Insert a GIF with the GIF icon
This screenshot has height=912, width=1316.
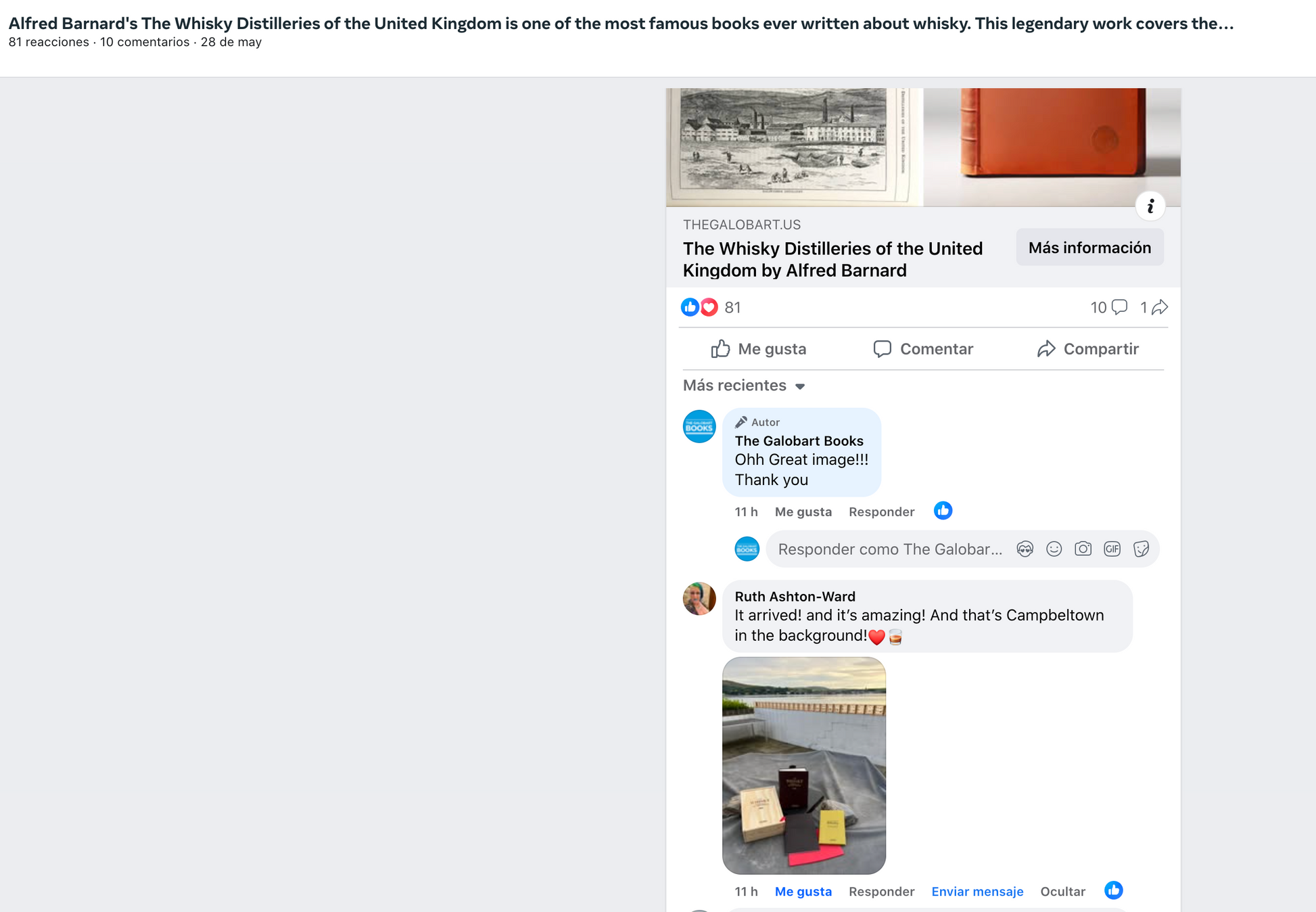click(x=1112, y=549)
